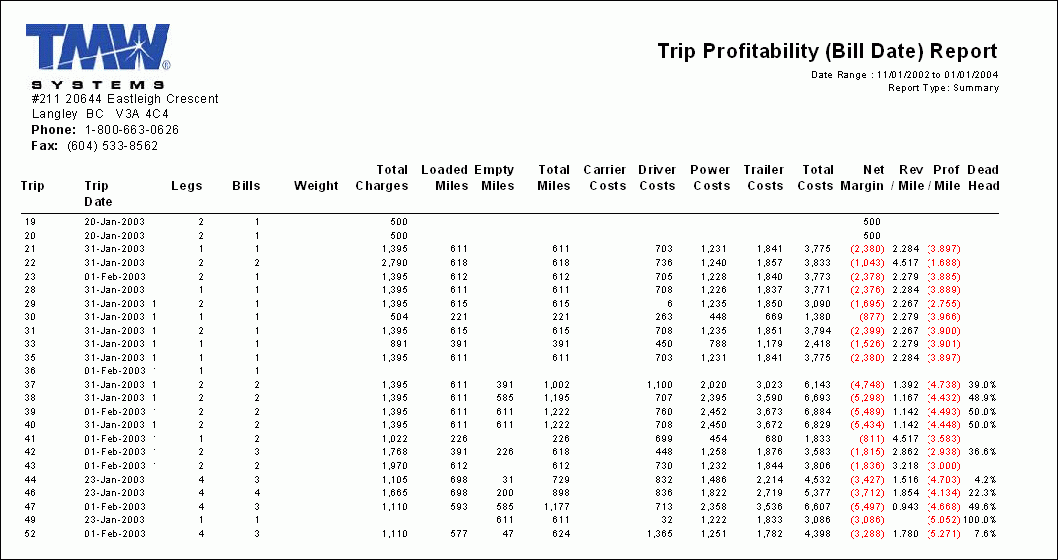Viewport: 1058px width, 560px height.
Task: Select trip number 52 in the Trip column
Action: click(x=29, y=534)
